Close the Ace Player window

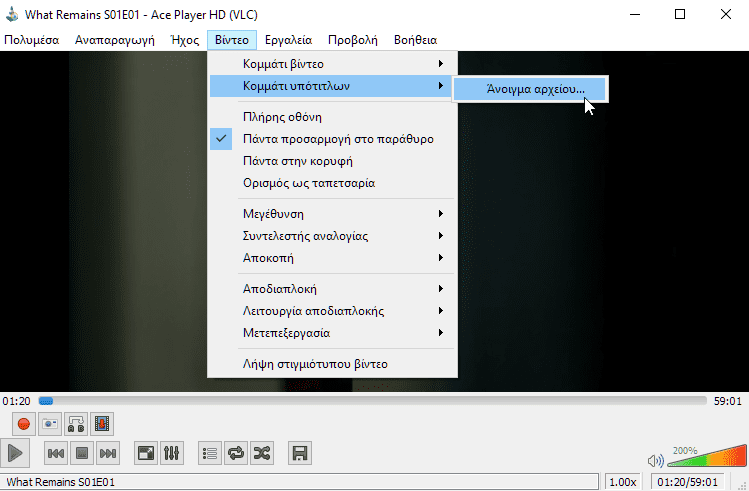tap(726, 14)
